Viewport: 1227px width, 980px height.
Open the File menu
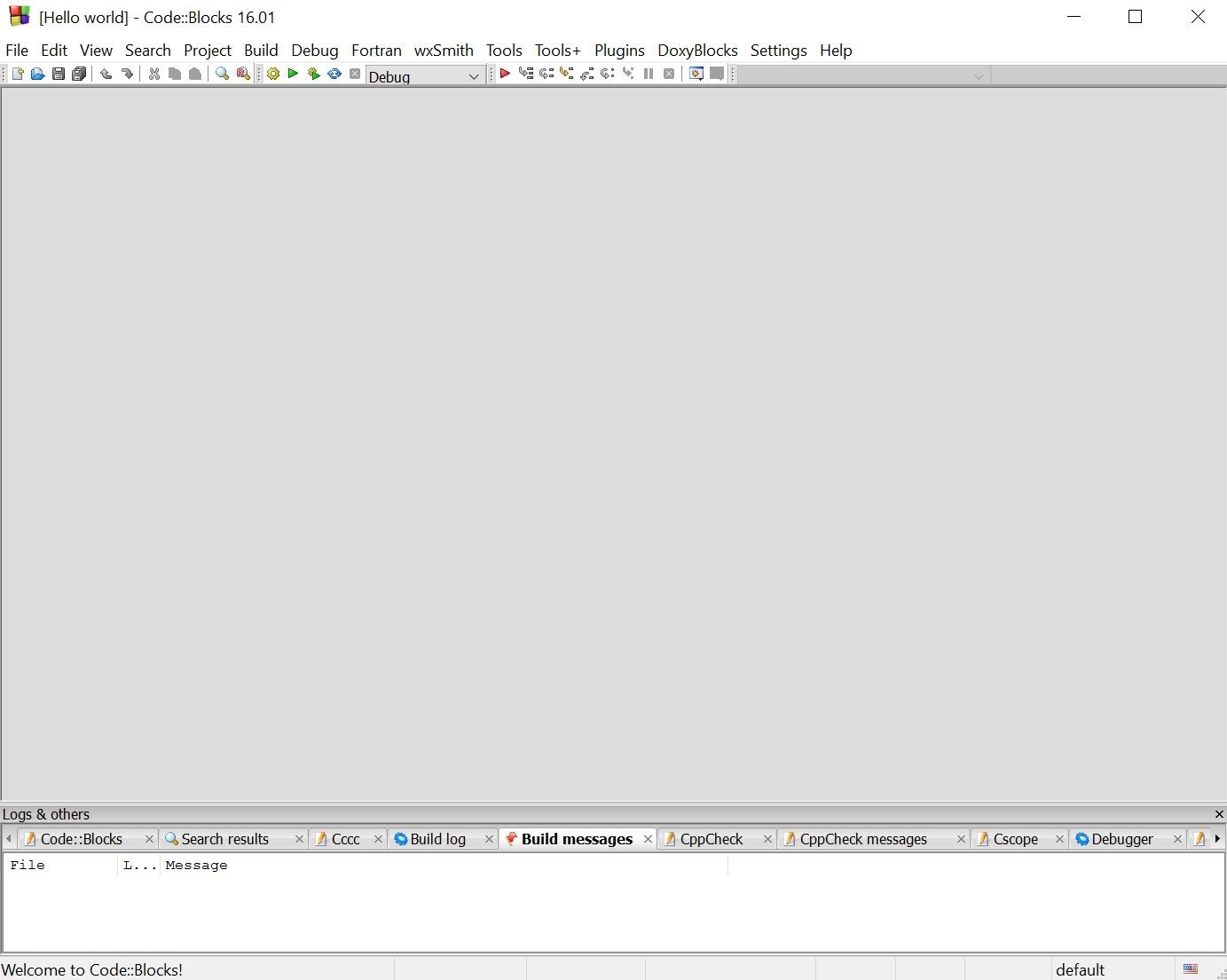[17, 51]
